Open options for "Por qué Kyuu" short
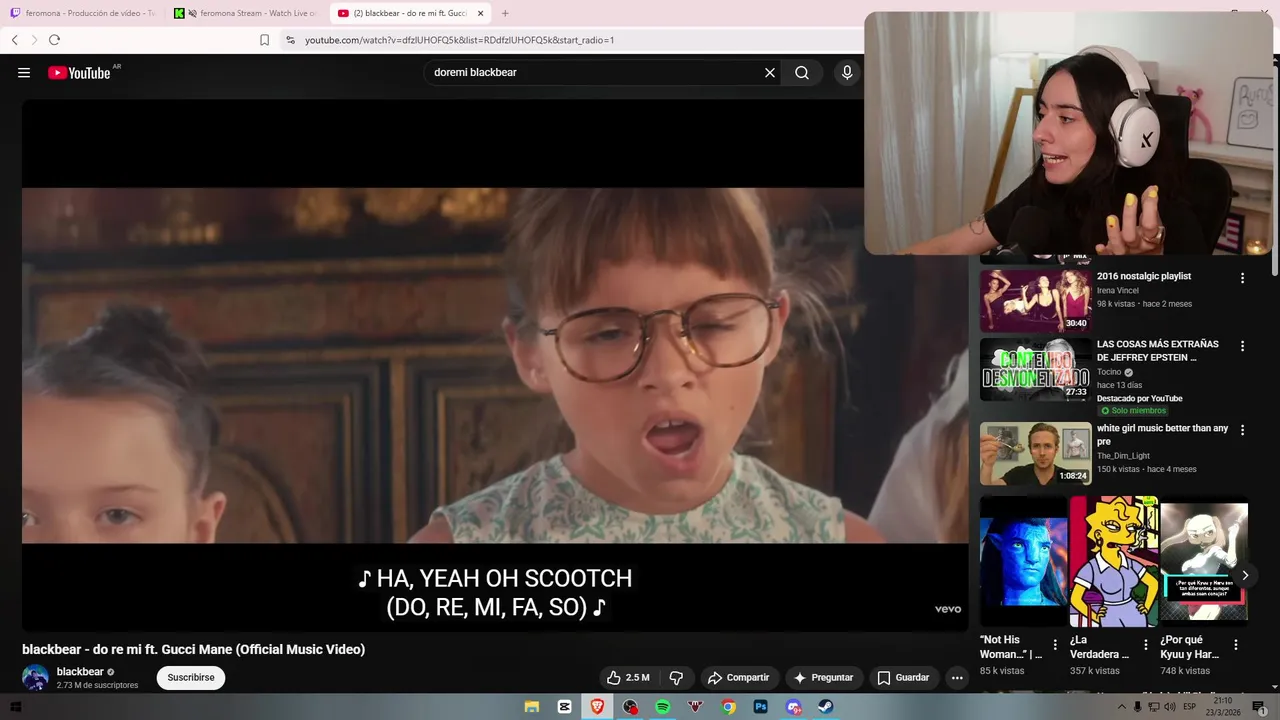Screen dimensions: 1280x720 click(1236, 645)
